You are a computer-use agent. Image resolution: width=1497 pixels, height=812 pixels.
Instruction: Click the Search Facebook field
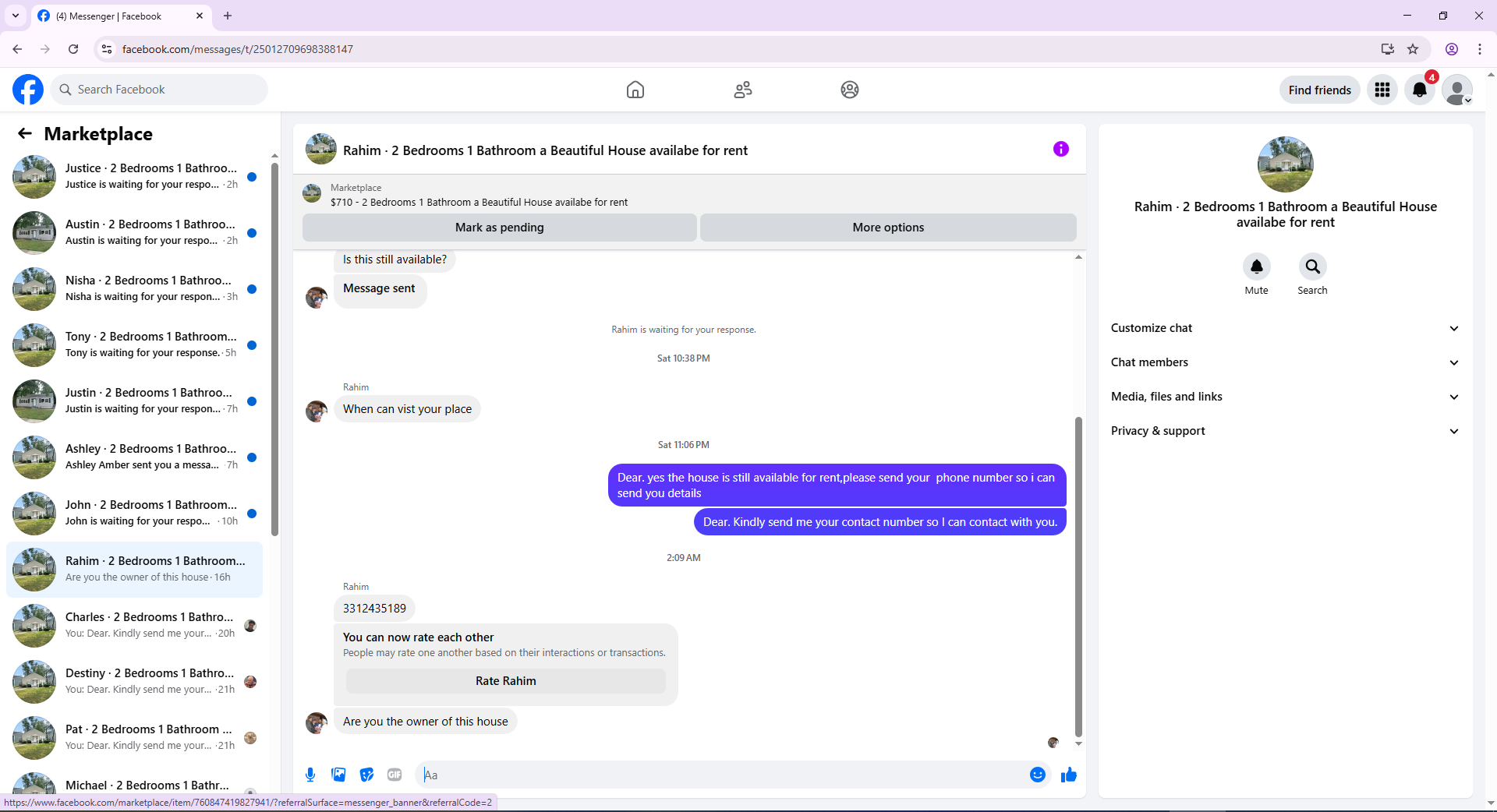tap(159, 90)
